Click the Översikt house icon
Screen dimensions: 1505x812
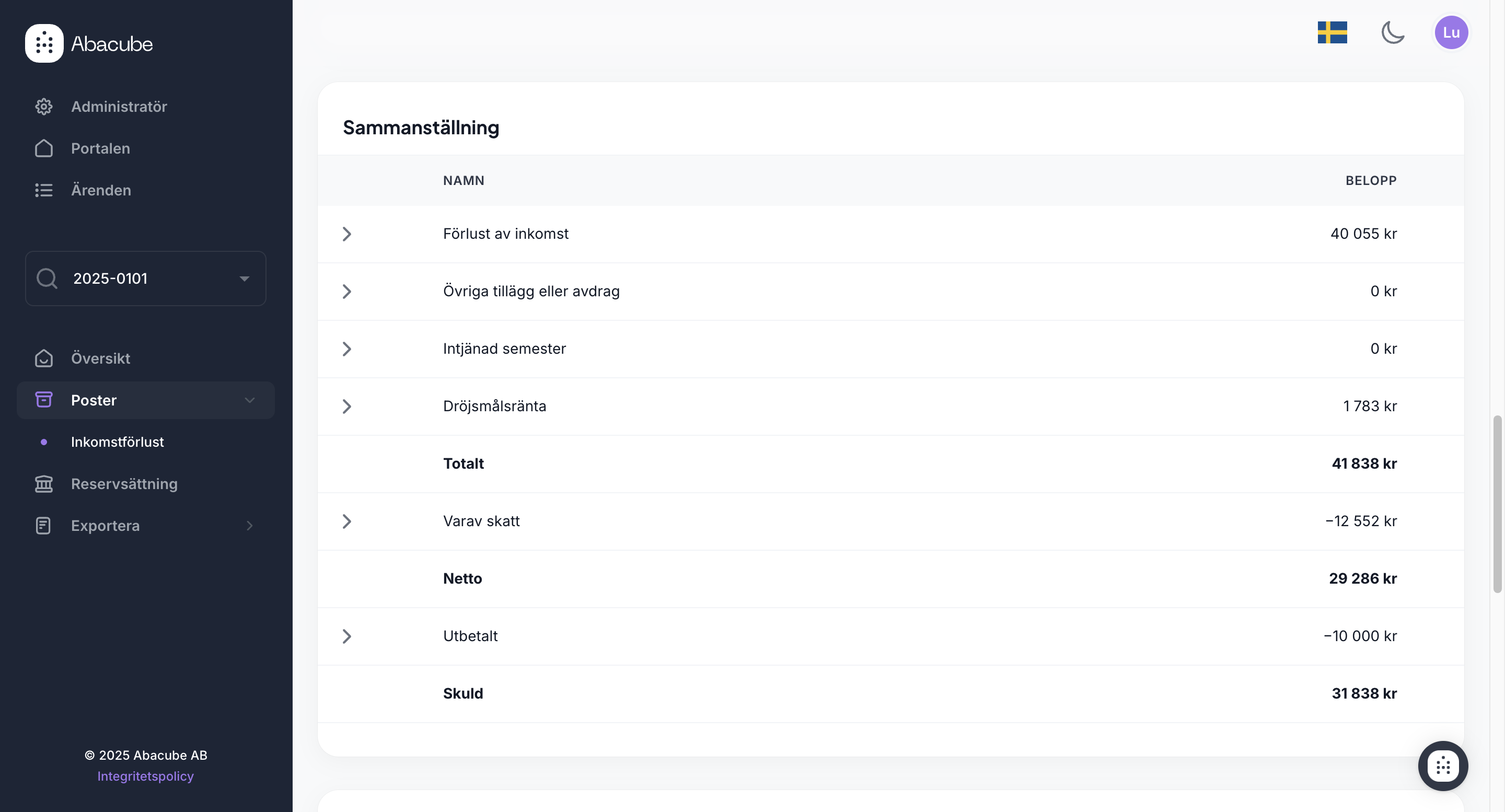(44, 358)
